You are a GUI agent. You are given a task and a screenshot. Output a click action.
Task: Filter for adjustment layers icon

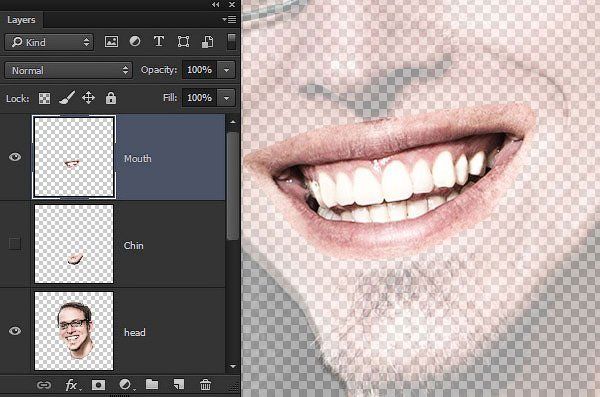point(135,41)
